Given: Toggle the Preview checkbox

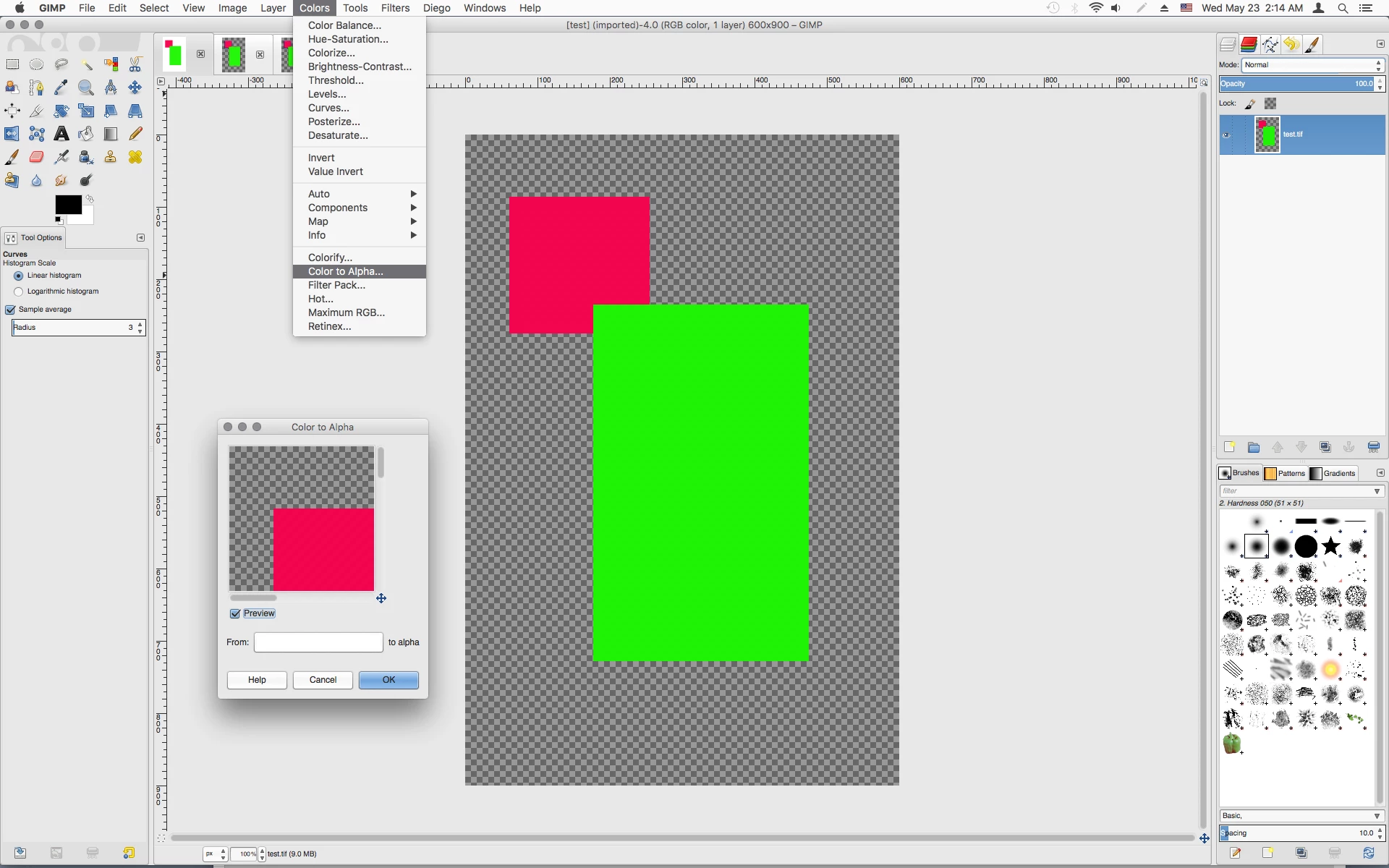Looking at the screenshot, I should click(235, 613).
